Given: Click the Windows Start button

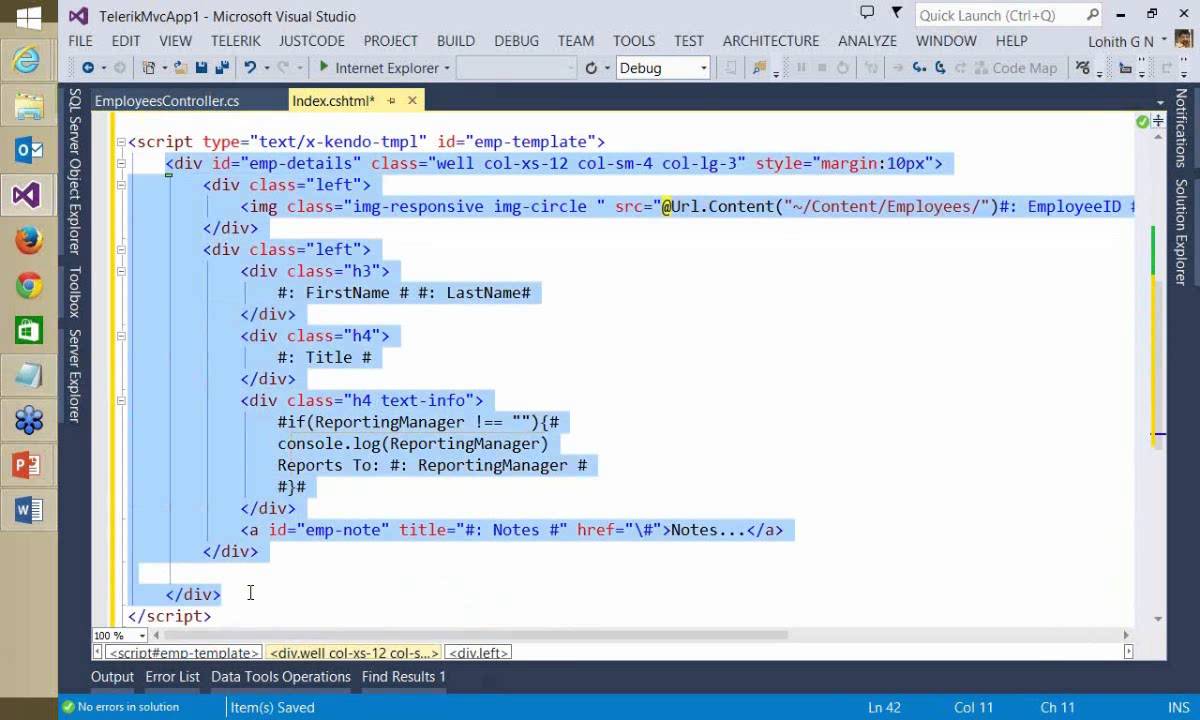Looking at the screenshot, I should click(27, 17).
